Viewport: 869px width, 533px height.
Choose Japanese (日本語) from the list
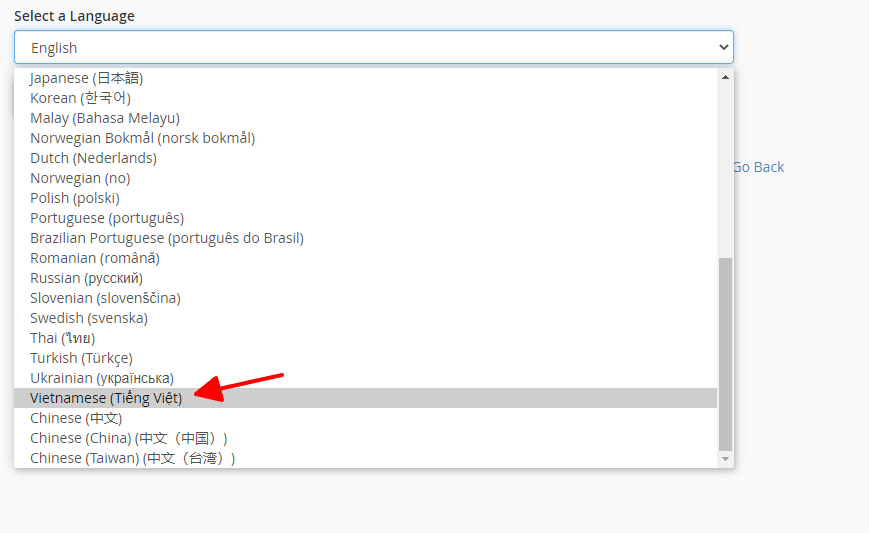click(87, 78)
